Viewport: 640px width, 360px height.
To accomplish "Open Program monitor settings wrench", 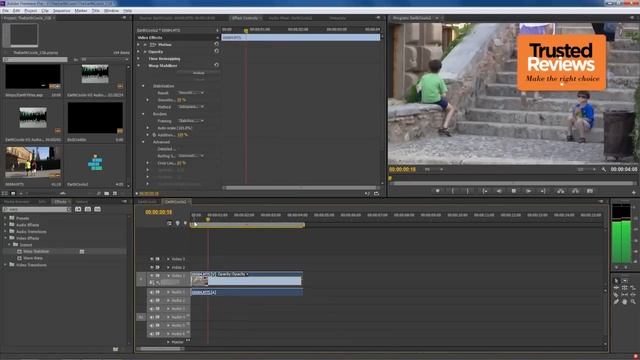I will pos(604,169).
